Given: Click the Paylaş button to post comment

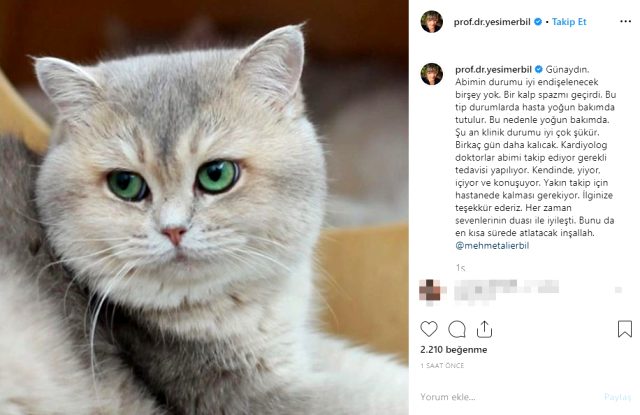Looking at the screenshot, I should [x=618, y=396].
